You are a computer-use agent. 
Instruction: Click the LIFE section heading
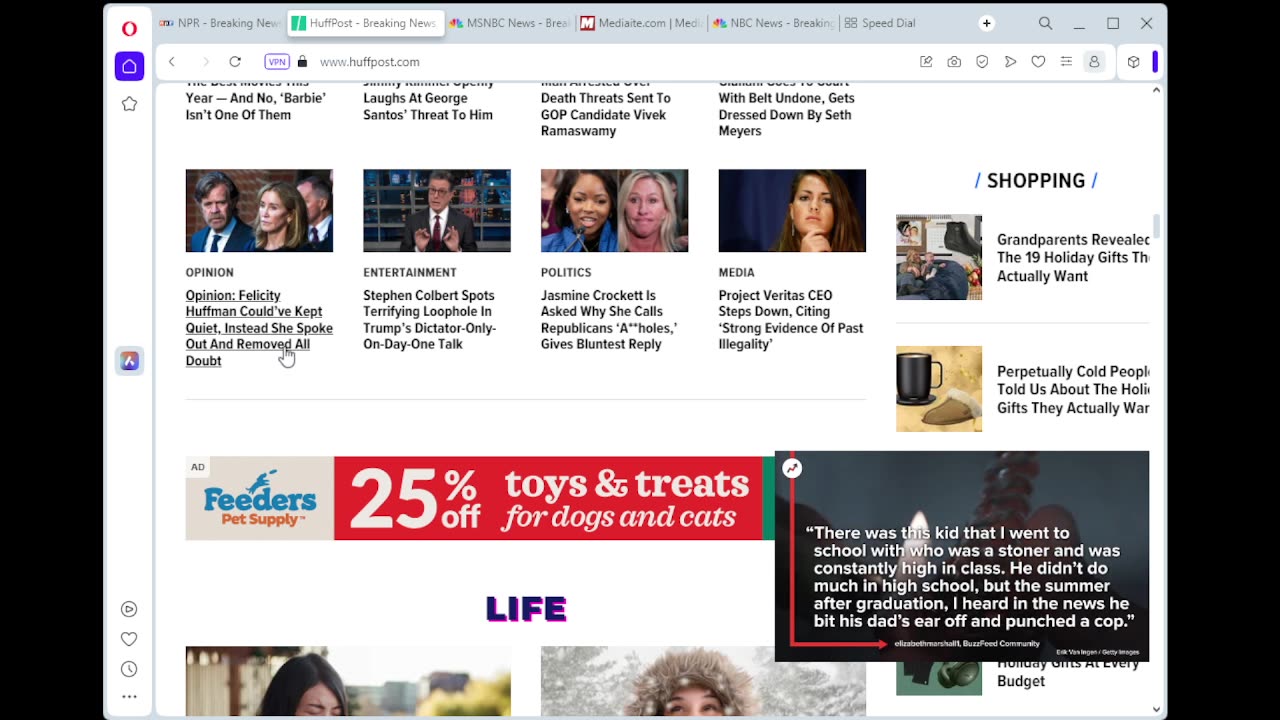526,608
